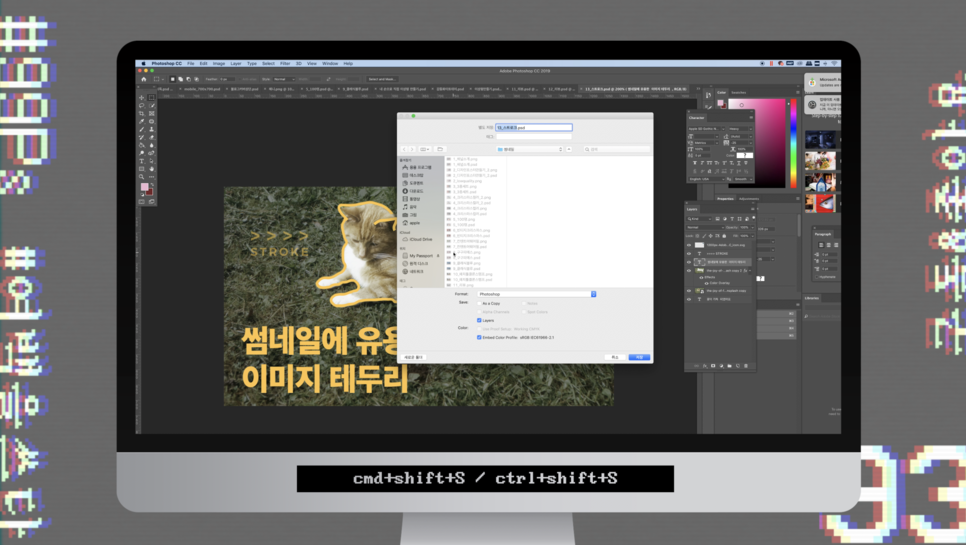The height and width of the screenshot is (545, 966).
Task: Click the blue Save button in dialog
Action: coord(639,357)
